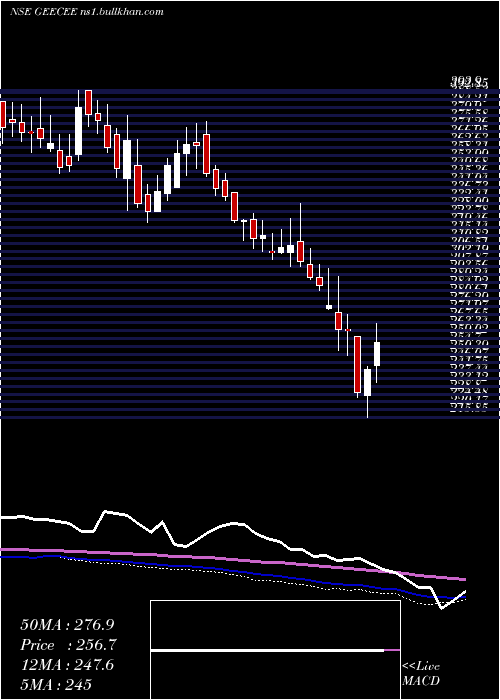Click the solid blue moving average line
This screenshot has width=500, height=700.
[233, 572]
